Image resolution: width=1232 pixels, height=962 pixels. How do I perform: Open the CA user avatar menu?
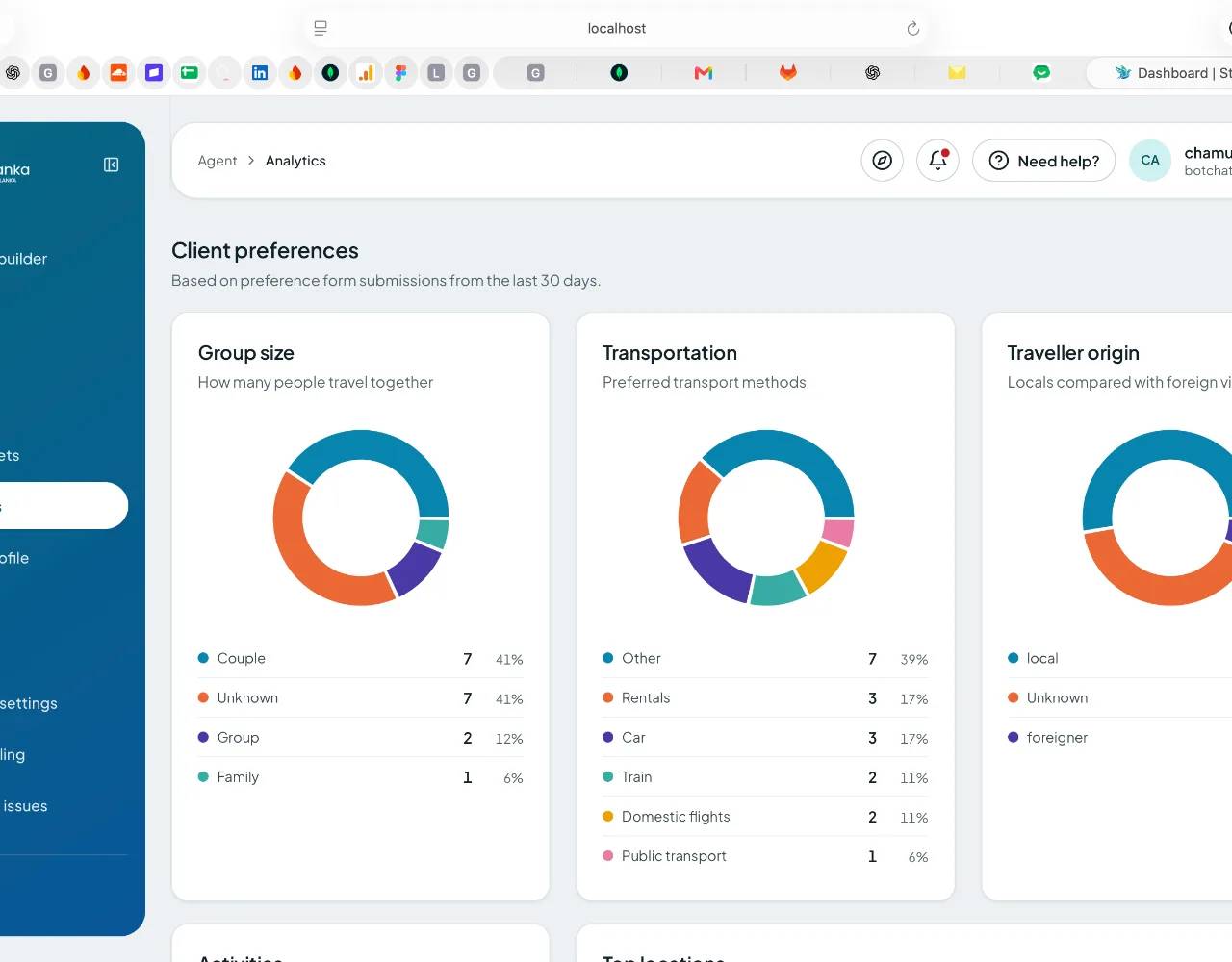(1150, 161)
